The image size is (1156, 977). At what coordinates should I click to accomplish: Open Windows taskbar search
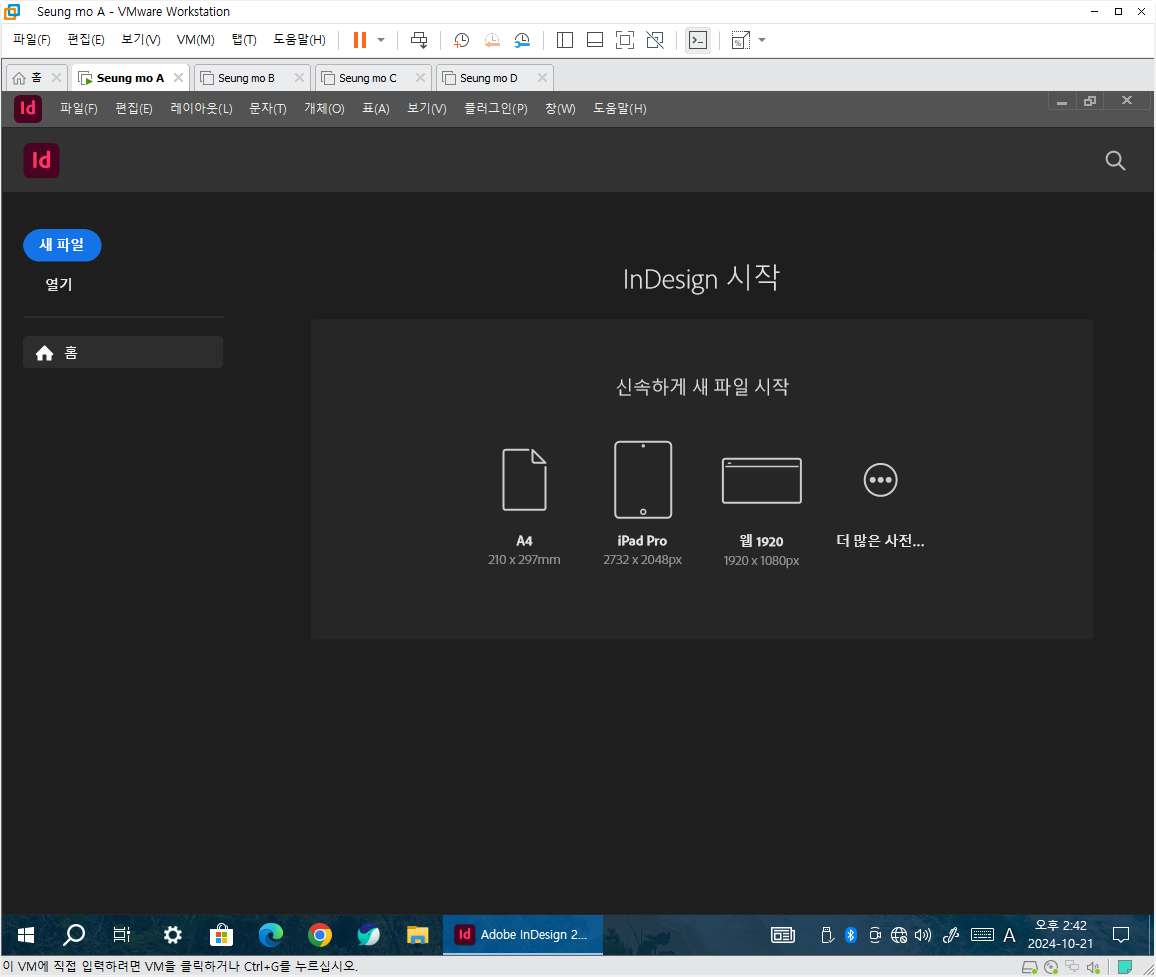click(x=74, y=935)
